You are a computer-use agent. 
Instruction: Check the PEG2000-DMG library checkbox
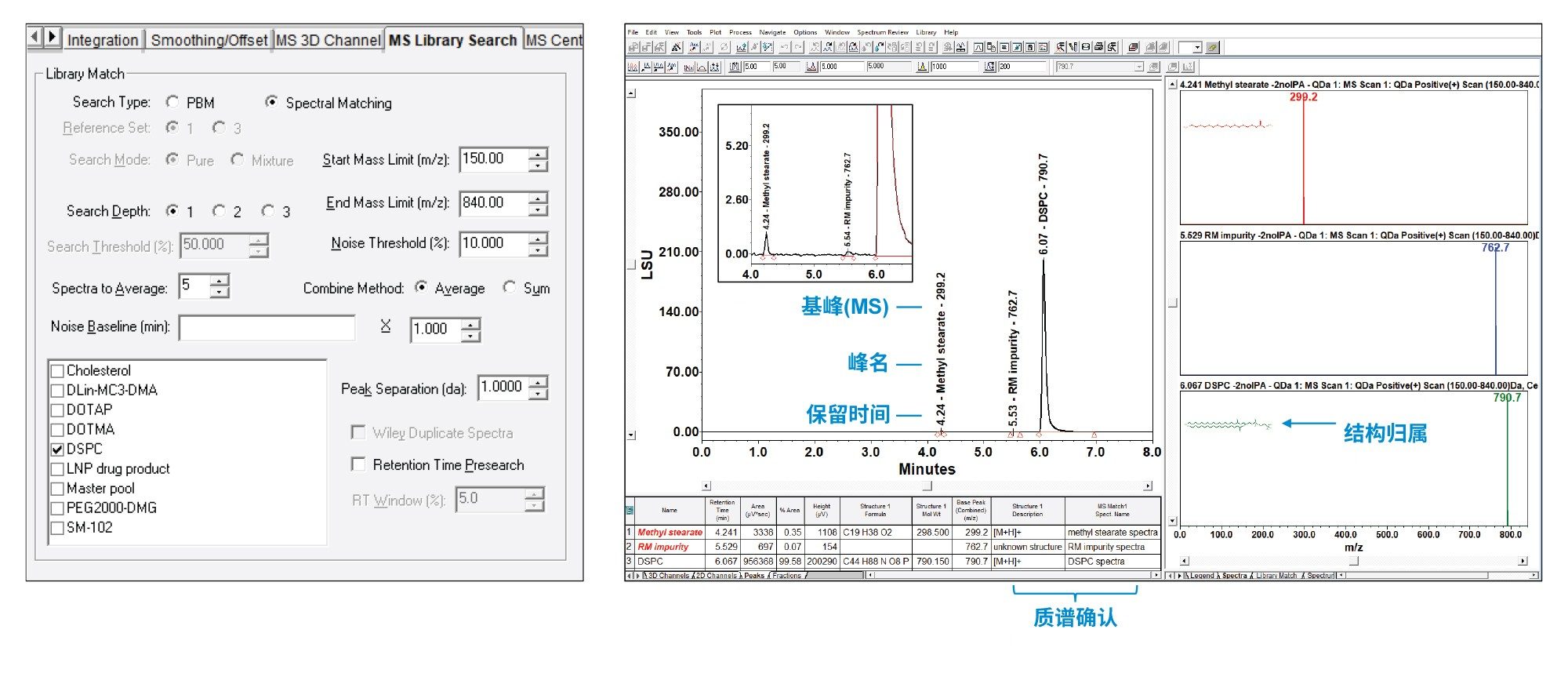(x=57, y=508)
